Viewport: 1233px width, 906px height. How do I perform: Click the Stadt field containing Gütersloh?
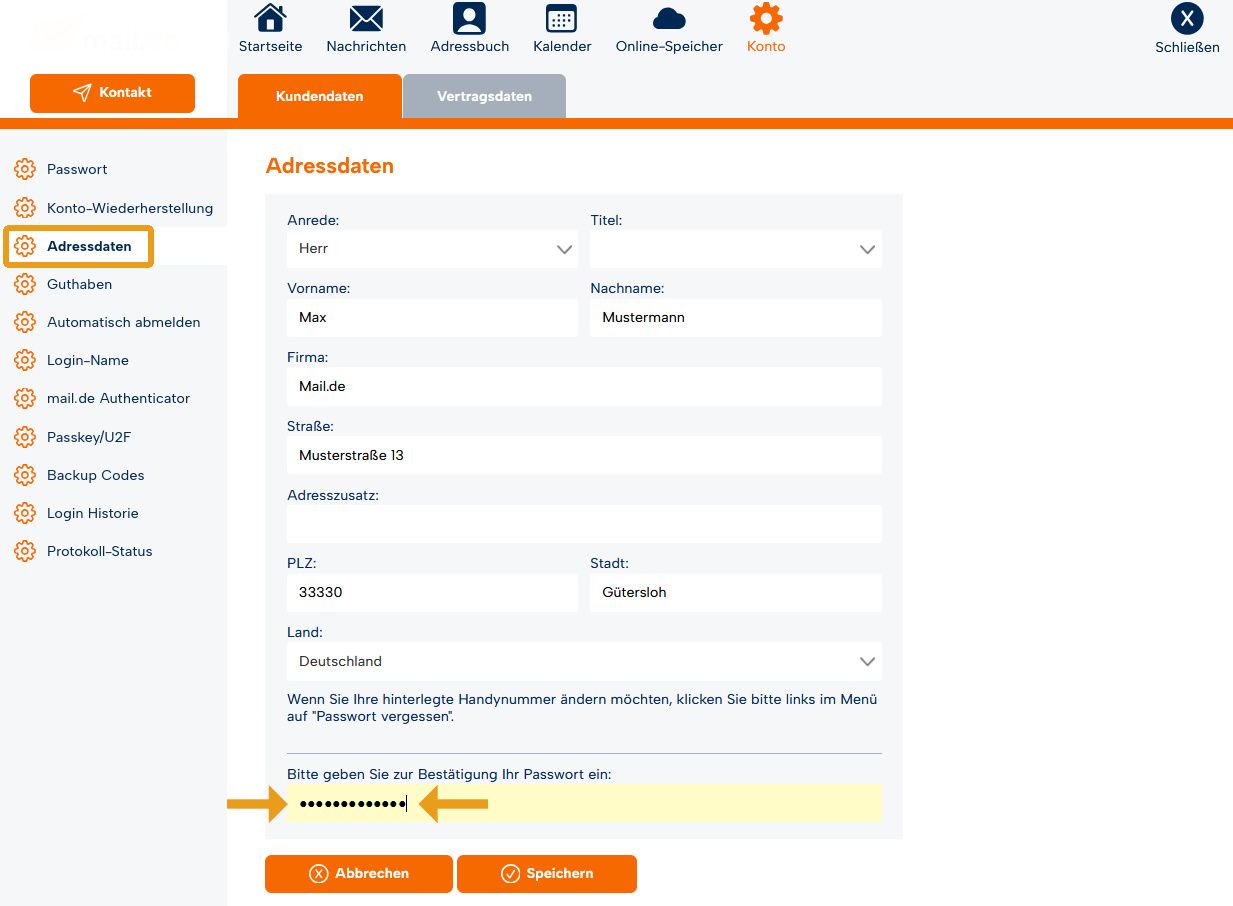coord(736,593)
